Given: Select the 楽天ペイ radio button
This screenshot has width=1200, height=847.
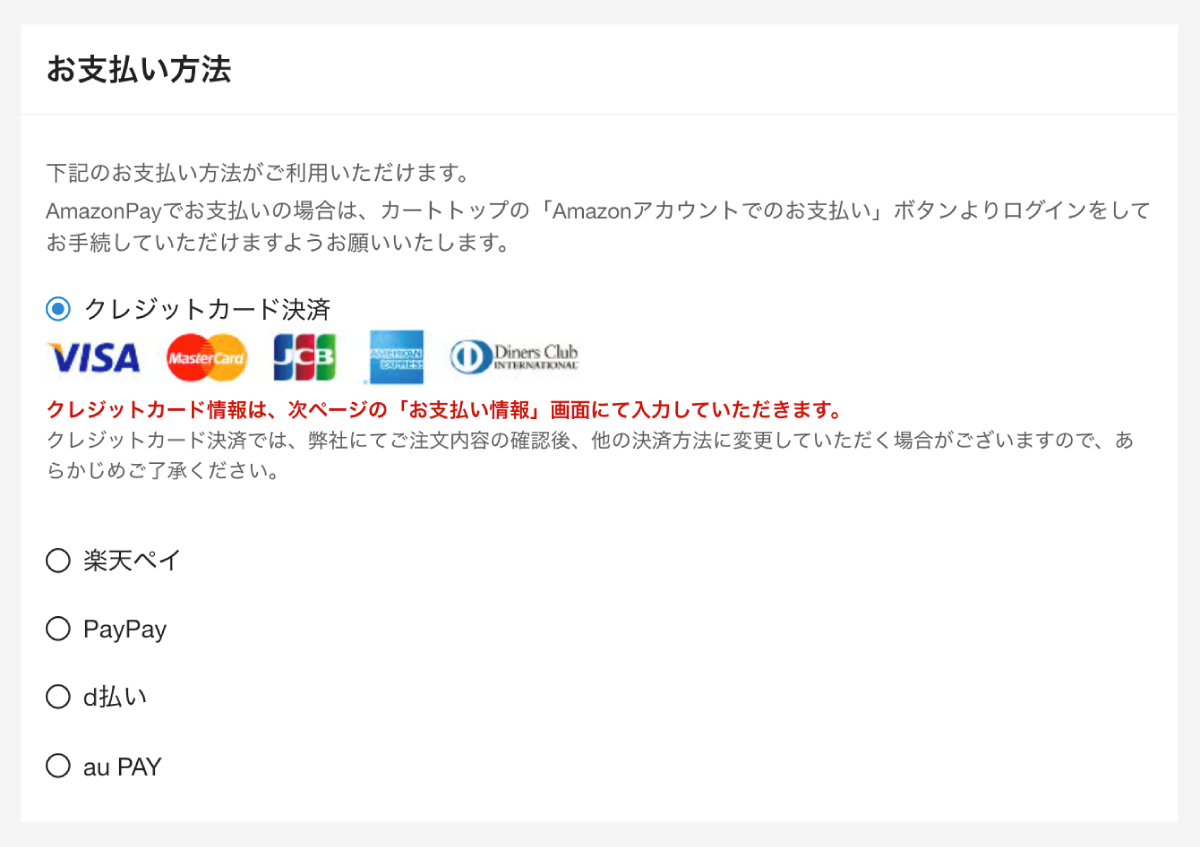Looking at the screenshot, I should [58, 561].
